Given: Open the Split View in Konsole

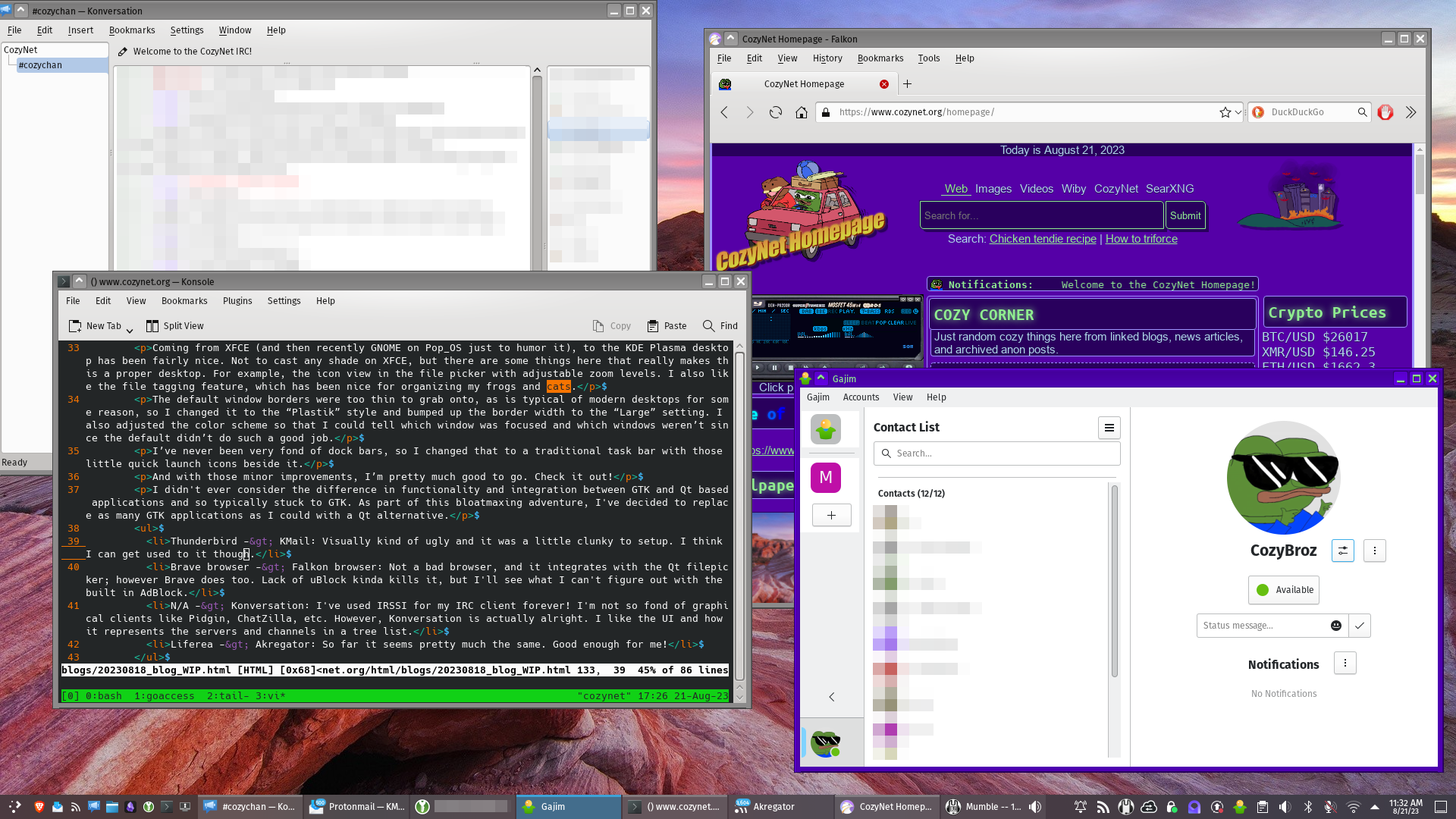Looking at the screenshot, I should pos(174,326).
